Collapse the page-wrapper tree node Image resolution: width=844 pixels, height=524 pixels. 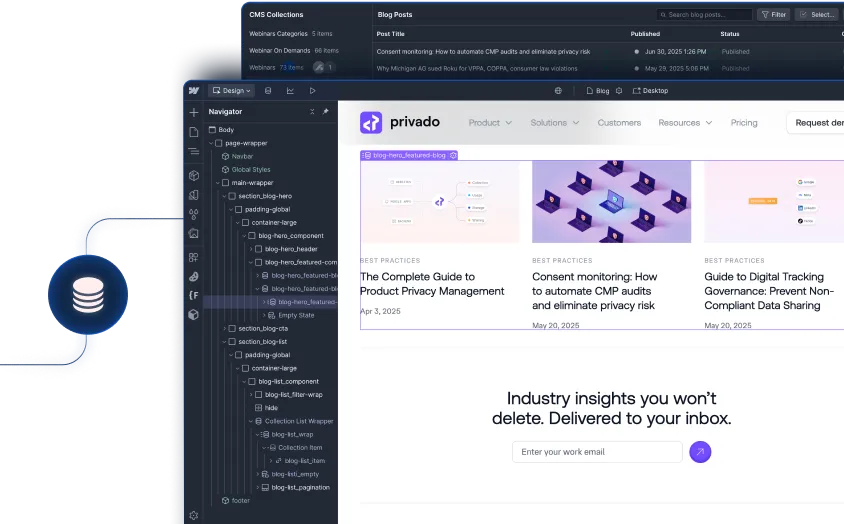pyautogui.click(x=212, y=143)
